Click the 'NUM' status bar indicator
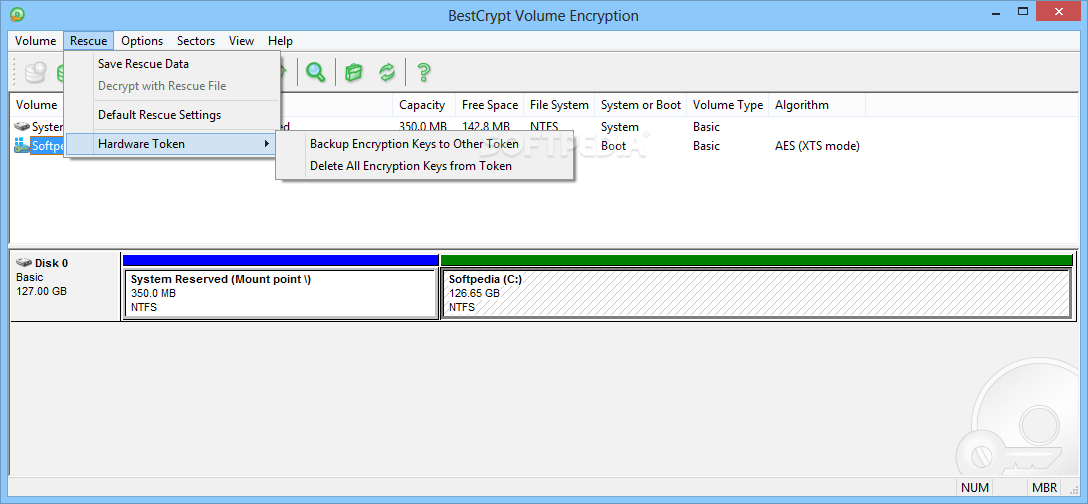The height and width of the screenshot is (504, 1088). tap(974, 487)
